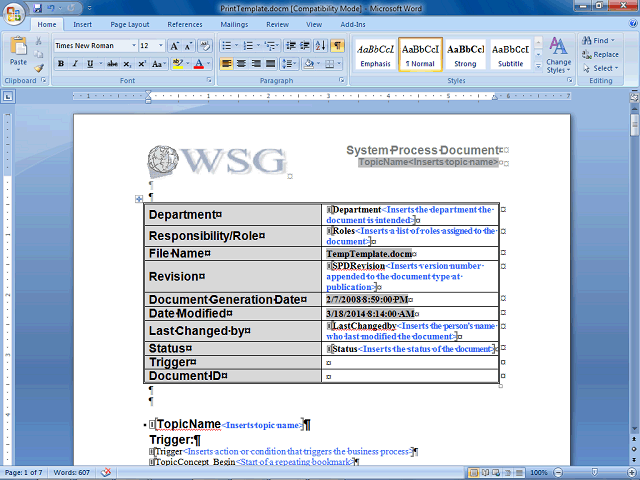
Task: Apply strikethrough formatting
Action: tap(112, 64)
